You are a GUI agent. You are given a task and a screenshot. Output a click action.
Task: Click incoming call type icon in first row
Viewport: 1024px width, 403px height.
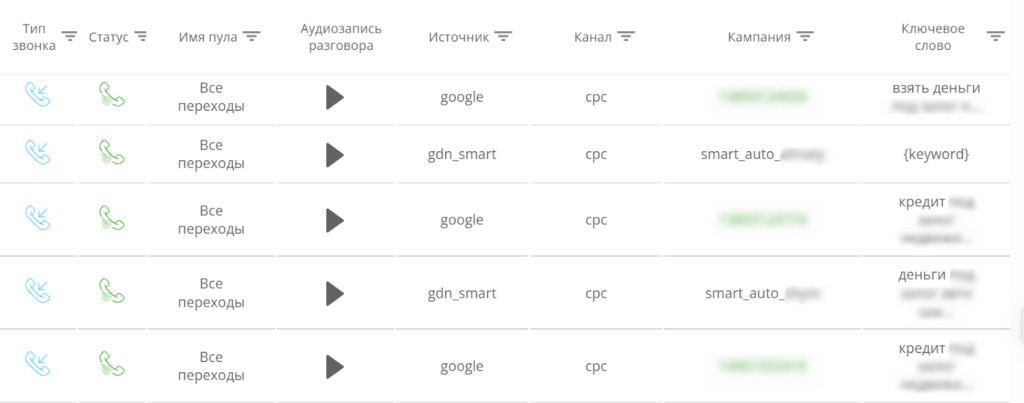tap(38, 96)
